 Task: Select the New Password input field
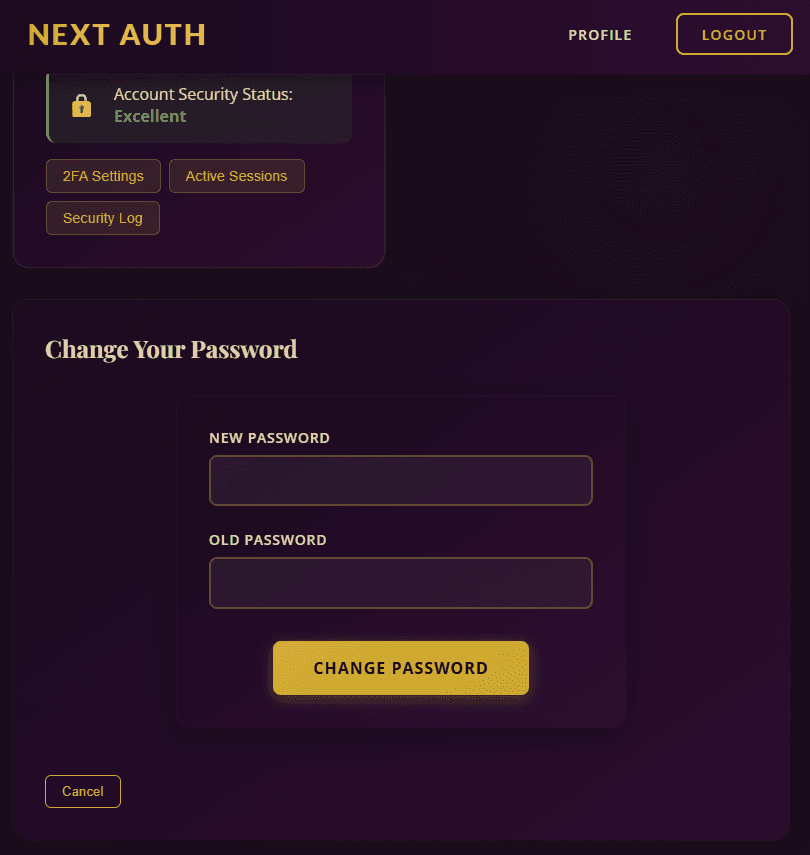click(x=400, y=480)
